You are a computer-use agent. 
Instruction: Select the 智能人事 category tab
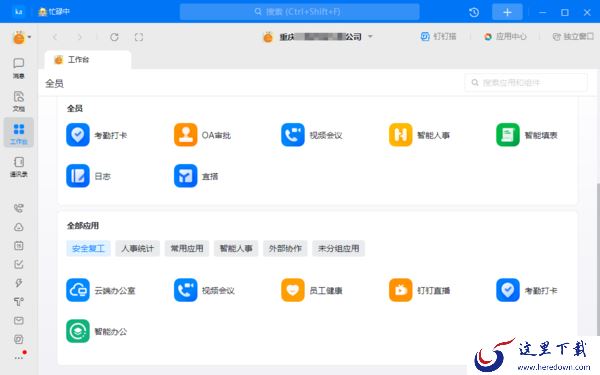point(236,248)
